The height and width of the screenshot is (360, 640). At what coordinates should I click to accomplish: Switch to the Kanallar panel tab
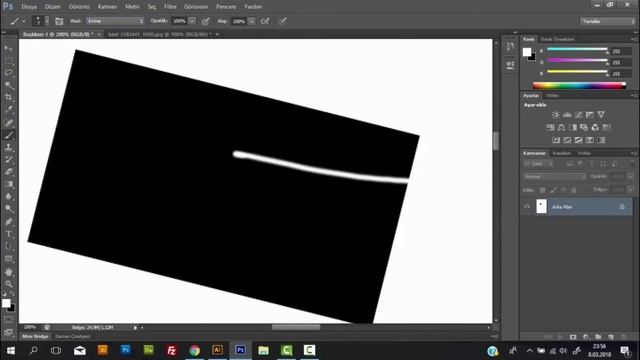[561, 153]
